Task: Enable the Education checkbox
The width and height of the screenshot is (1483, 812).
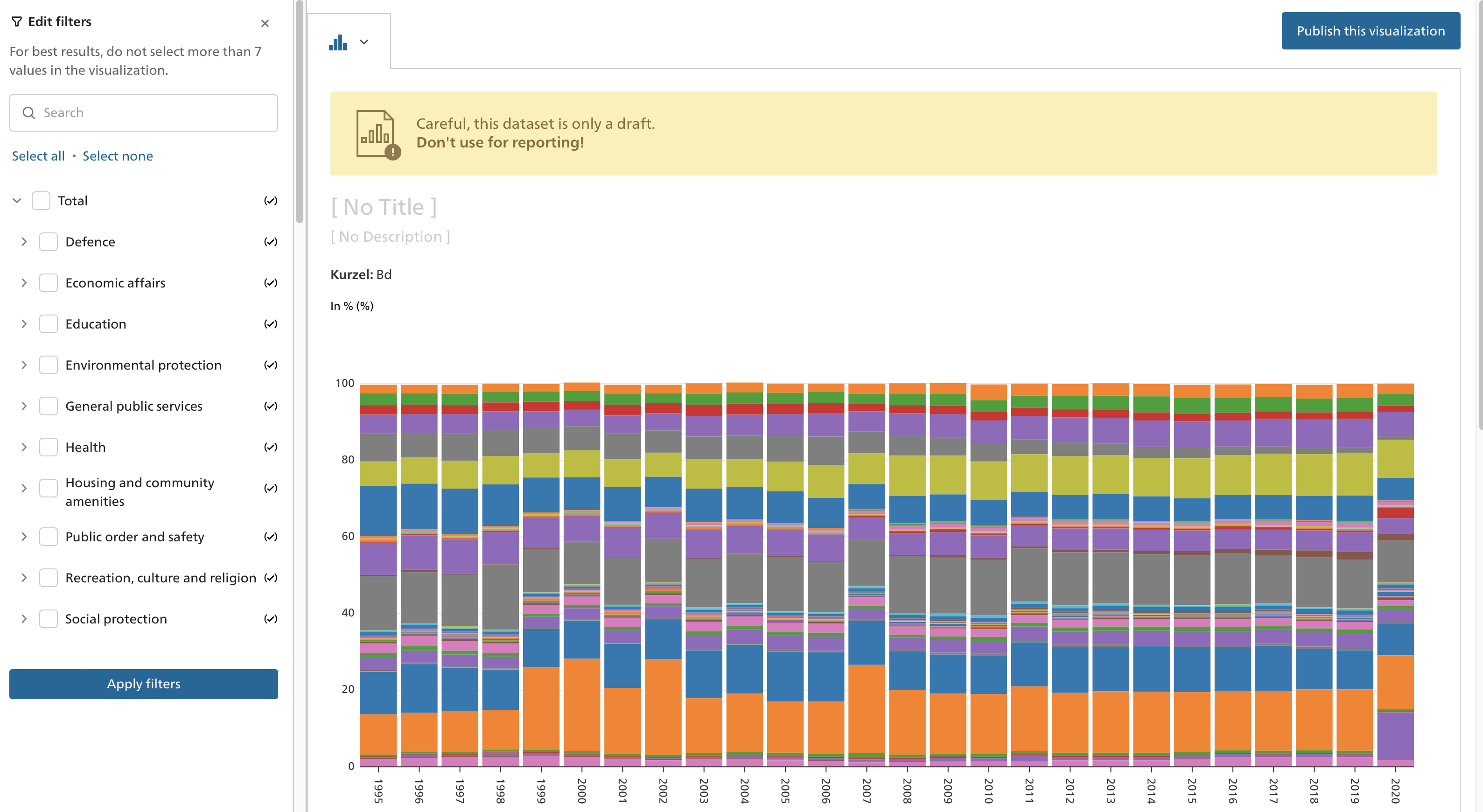Action: [49, 324]
